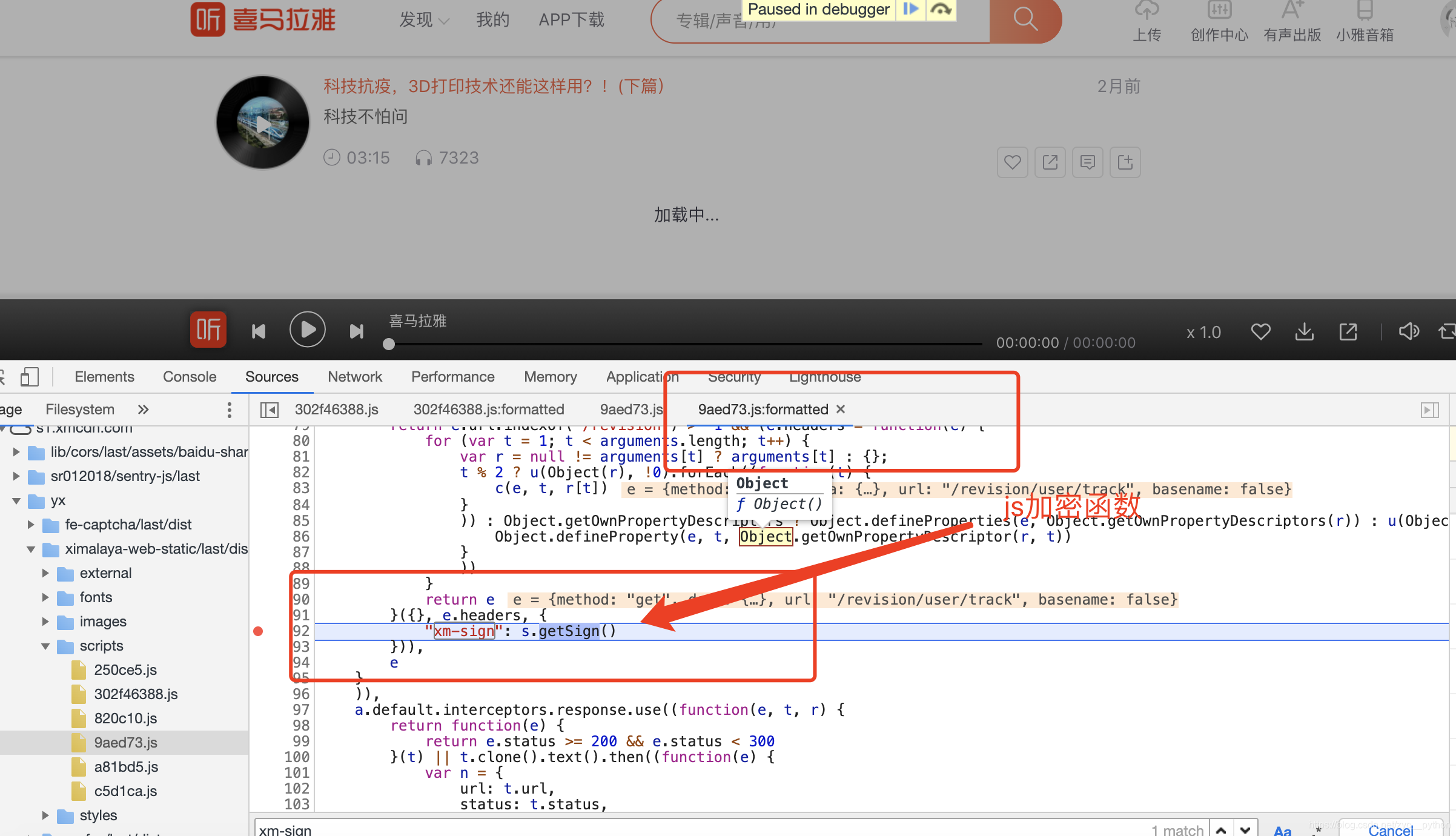Viewport: 1456px width, 836px height.
Task: Toggle device toolbar icon in DevTools
Action: click(28, 377)
